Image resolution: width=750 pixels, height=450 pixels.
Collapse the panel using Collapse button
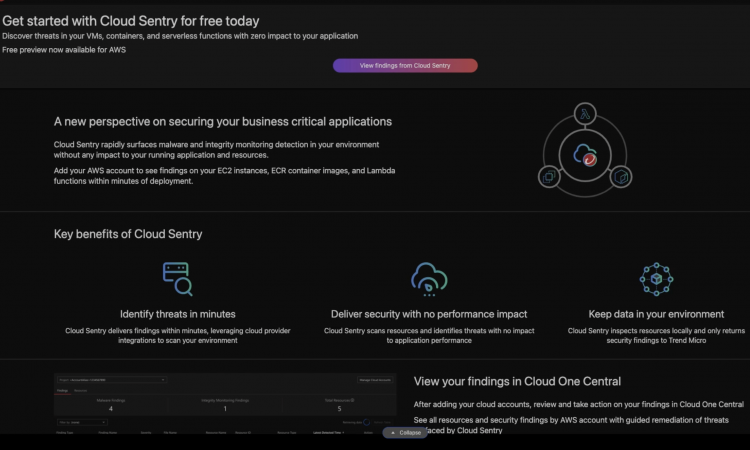coord(406,433)
